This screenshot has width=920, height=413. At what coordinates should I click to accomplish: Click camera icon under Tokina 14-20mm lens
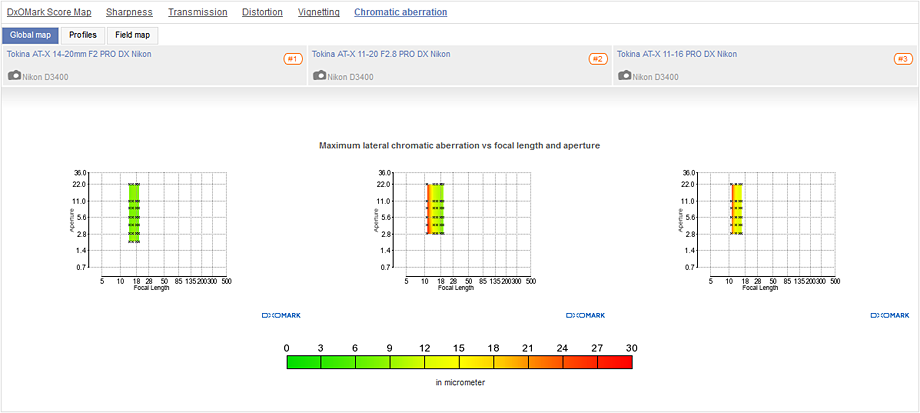coord(15,76)
